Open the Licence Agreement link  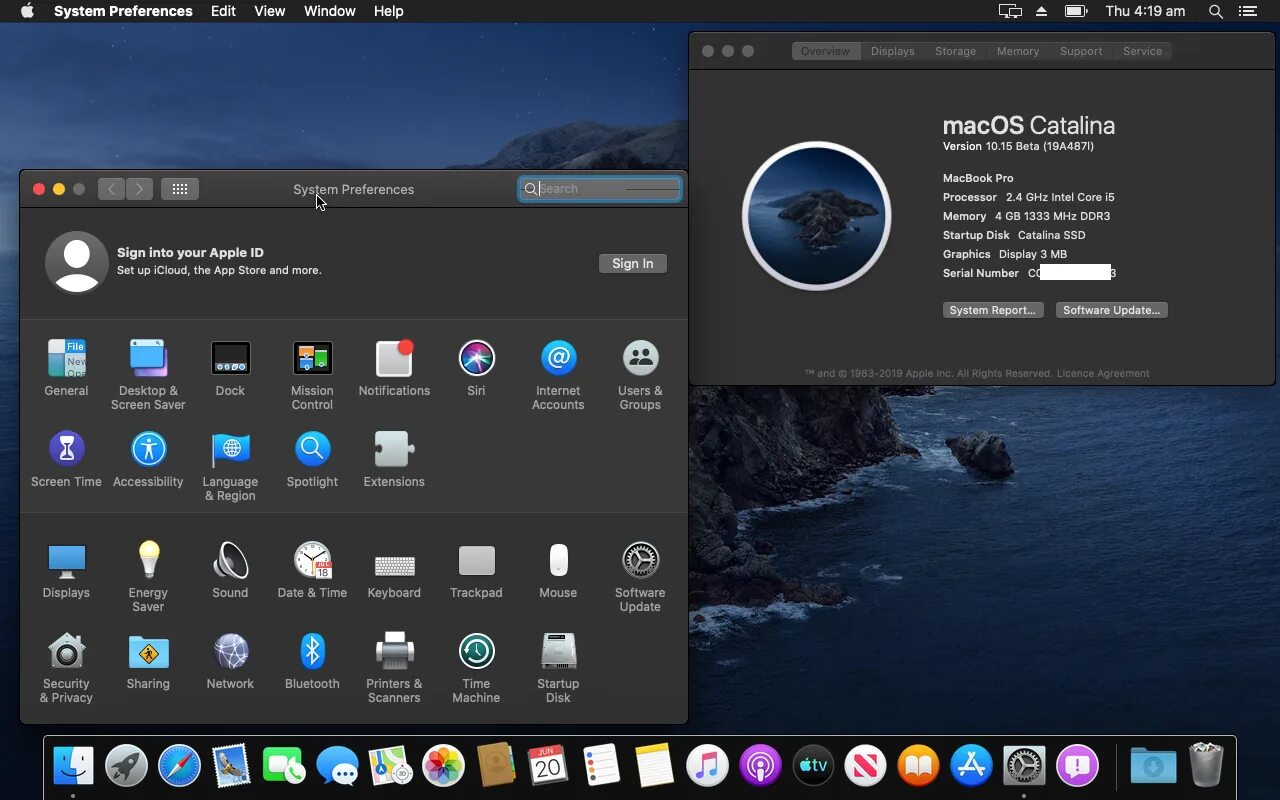pos(1103,373)
